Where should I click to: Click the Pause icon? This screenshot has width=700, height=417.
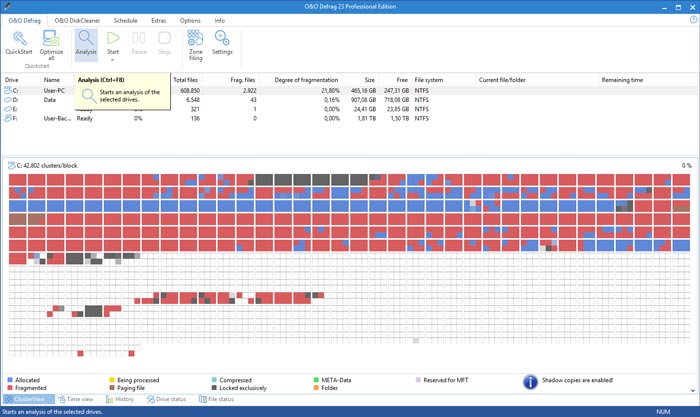(139, 38)
